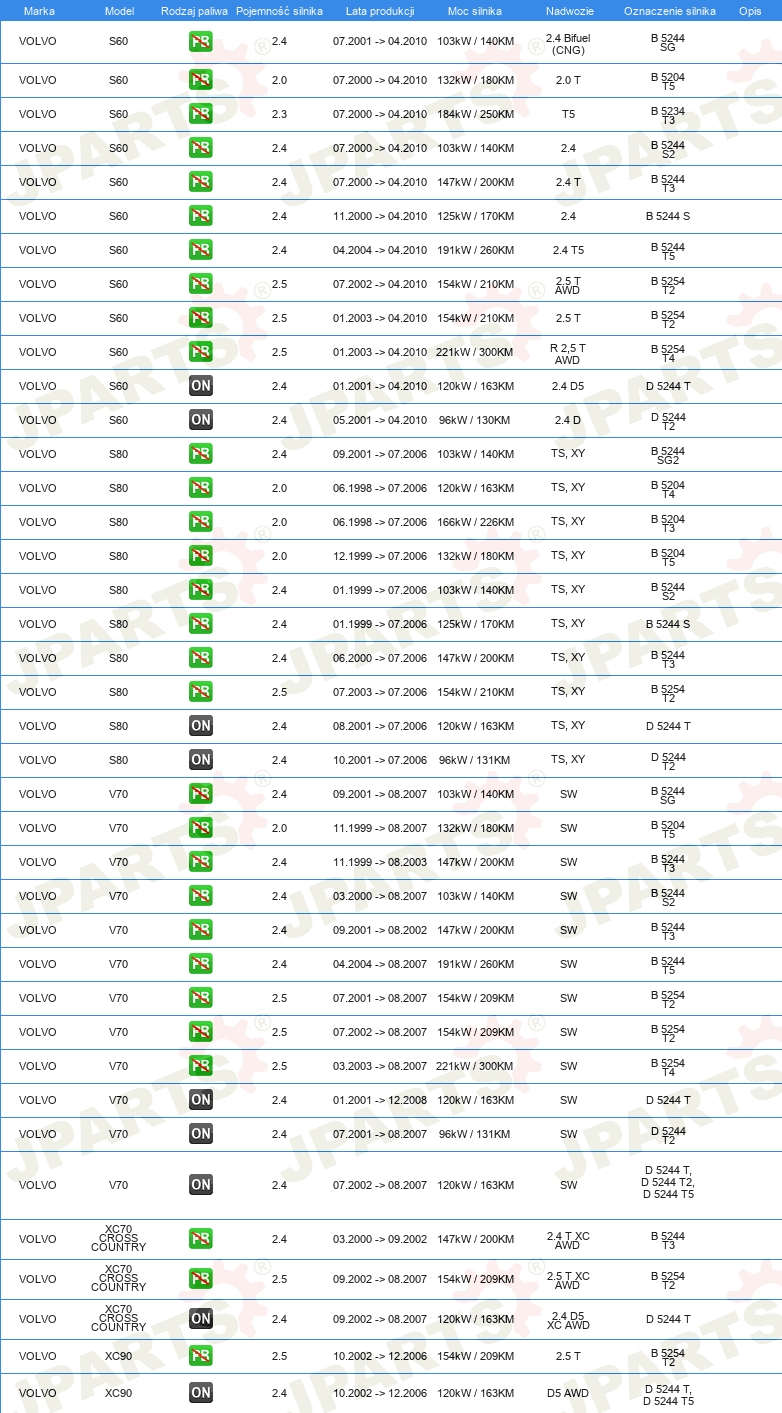Select the petrol icon in the V70 11.1999 -> 08.2003 row
This screenshot has width=782, height=1413.
201,862
